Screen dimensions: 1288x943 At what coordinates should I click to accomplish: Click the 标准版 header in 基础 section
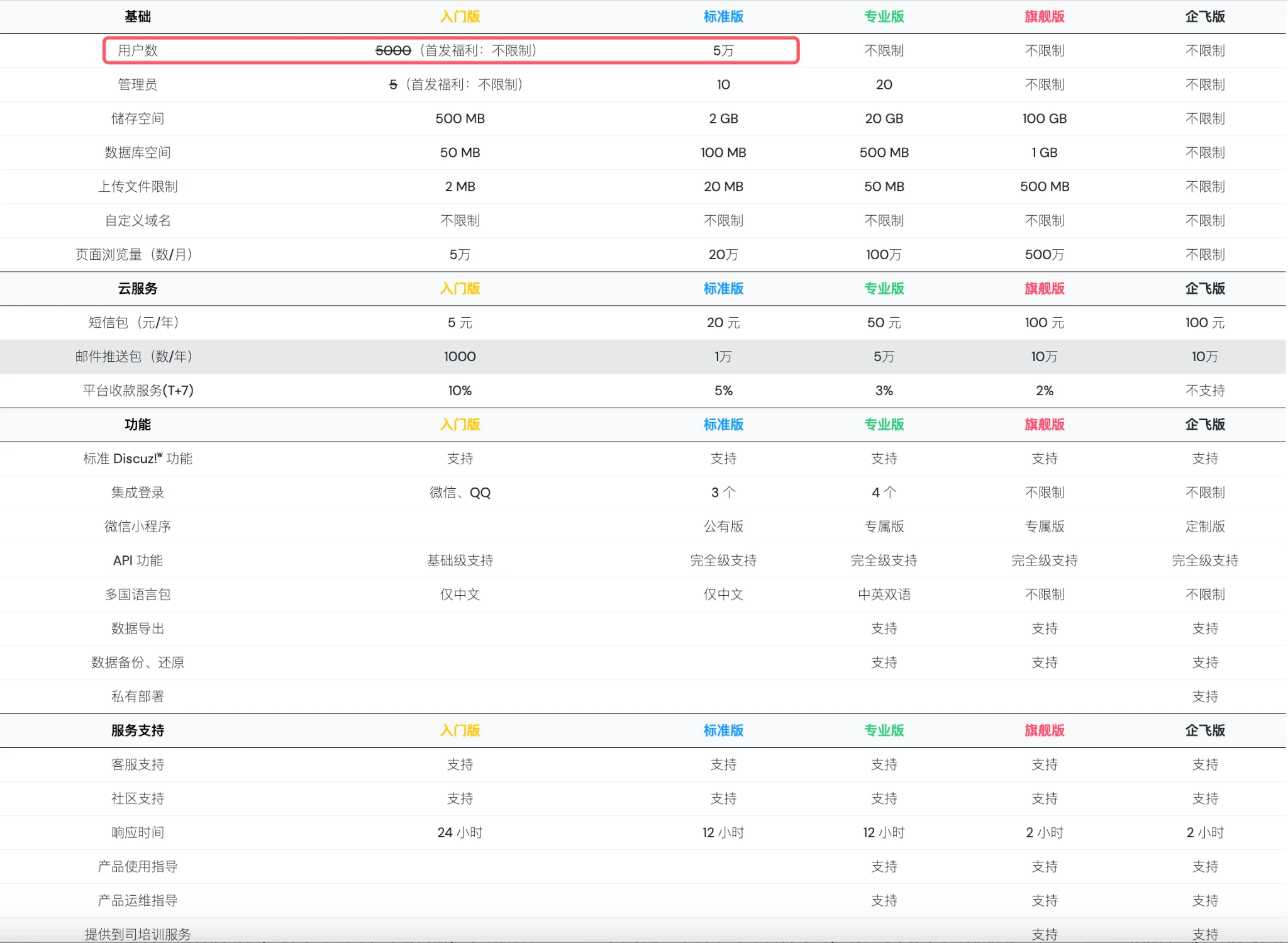723,17
